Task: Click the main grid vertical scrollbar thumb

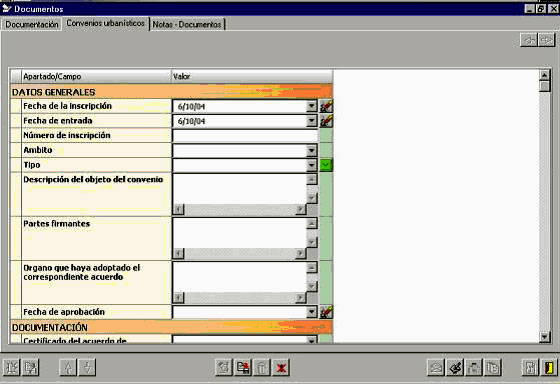Action: [544, 86]
